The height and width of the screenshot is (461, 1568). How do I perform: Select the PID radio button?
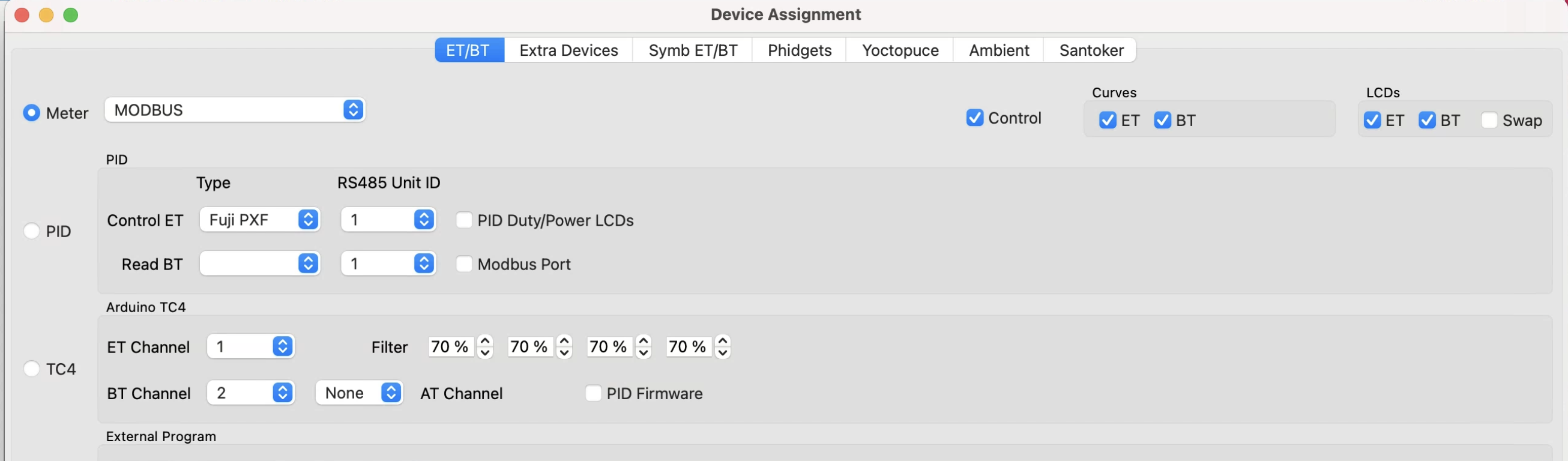(32, 232)
